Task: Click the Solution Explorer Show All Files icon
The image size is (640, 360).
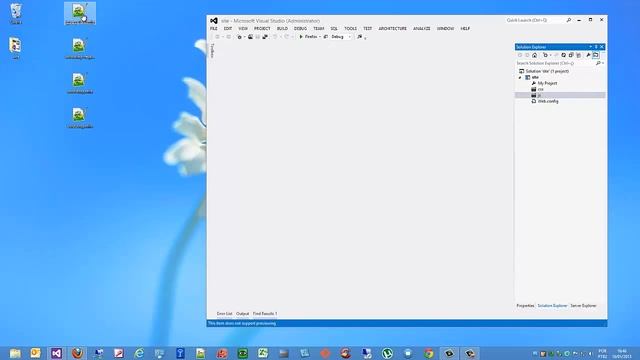Action: click(578, 55)
